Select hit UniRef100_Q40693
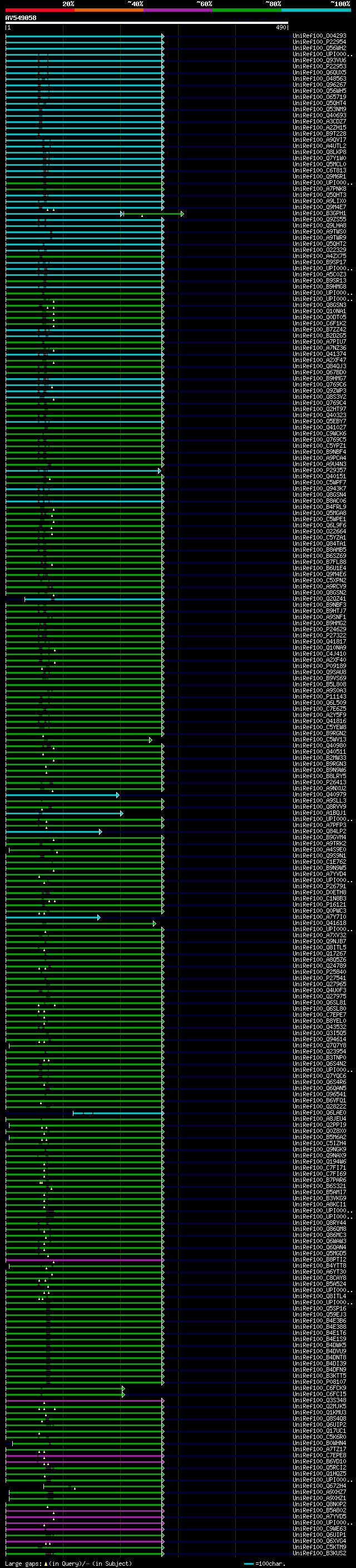This screenshot has width=356, height=1568. (319, 115)
